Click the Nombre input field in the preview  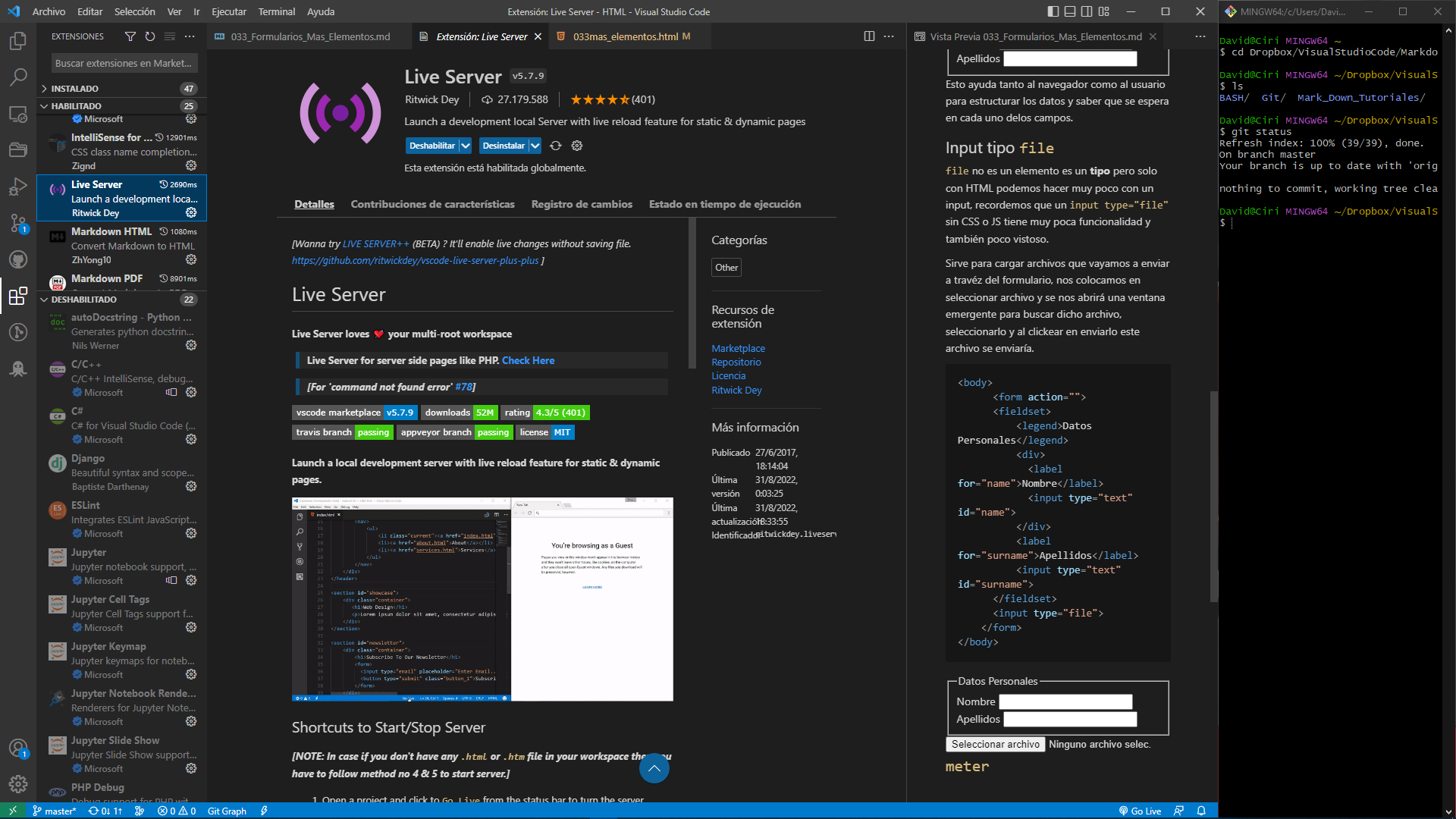[1065, 701]
